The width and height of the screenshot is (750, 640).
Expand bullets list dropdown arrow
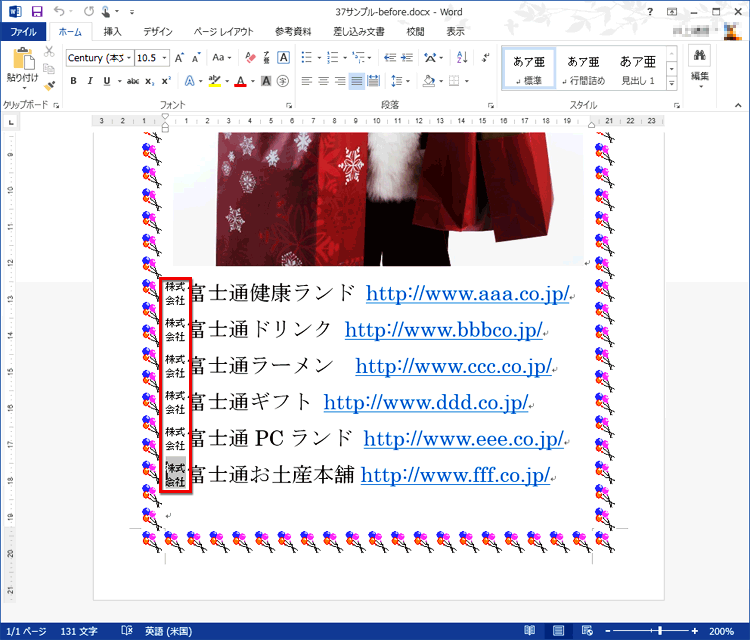319,58
